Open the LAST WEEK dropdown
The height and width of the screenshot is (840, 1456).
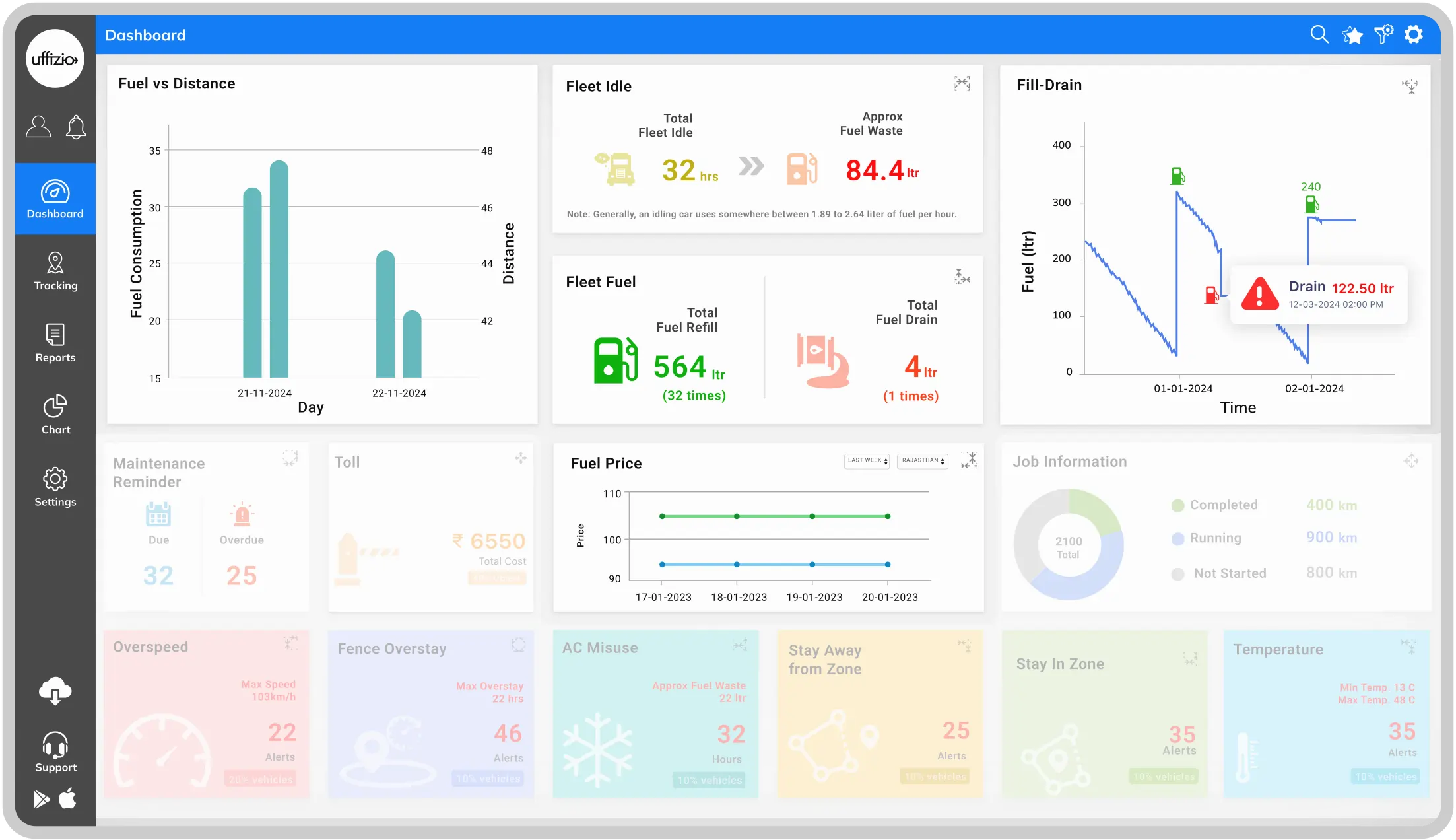point(867,460)
